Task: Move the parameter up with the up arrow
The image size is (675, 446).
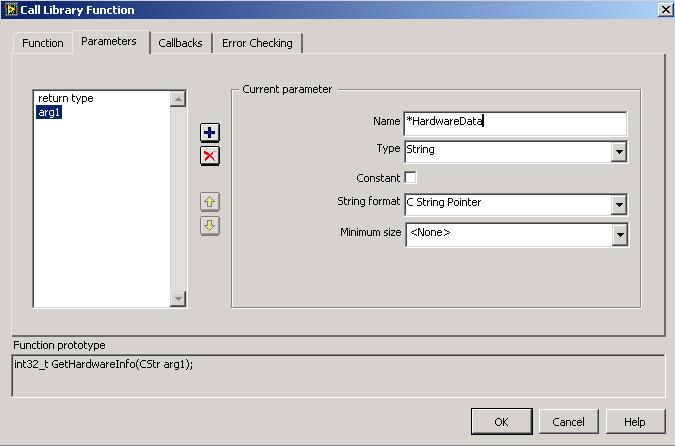Action: coord(210,201)
